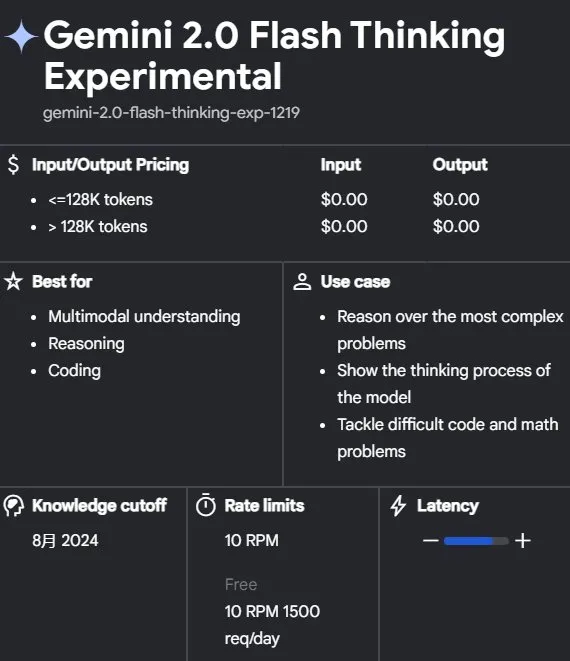Select the <=128K tokens pricing row

click(285, 199)
